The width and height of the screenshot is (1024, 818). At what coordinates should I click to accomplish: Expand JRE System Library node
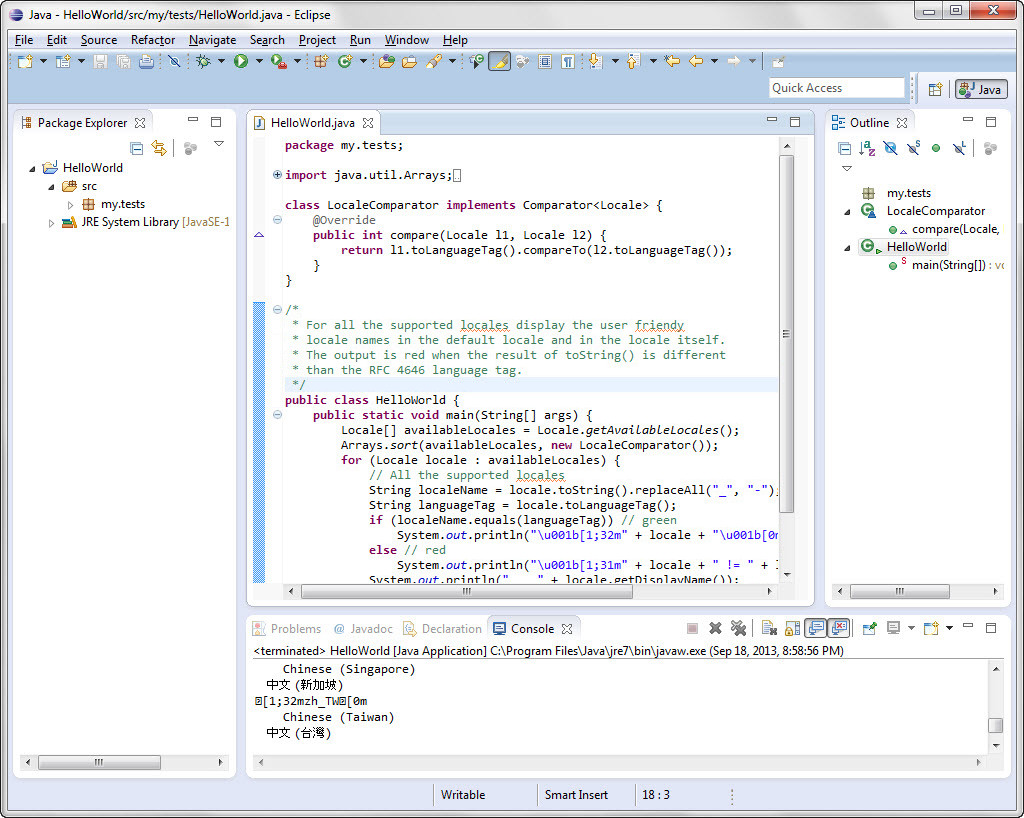pyautogui.click(x=51, y=222)
